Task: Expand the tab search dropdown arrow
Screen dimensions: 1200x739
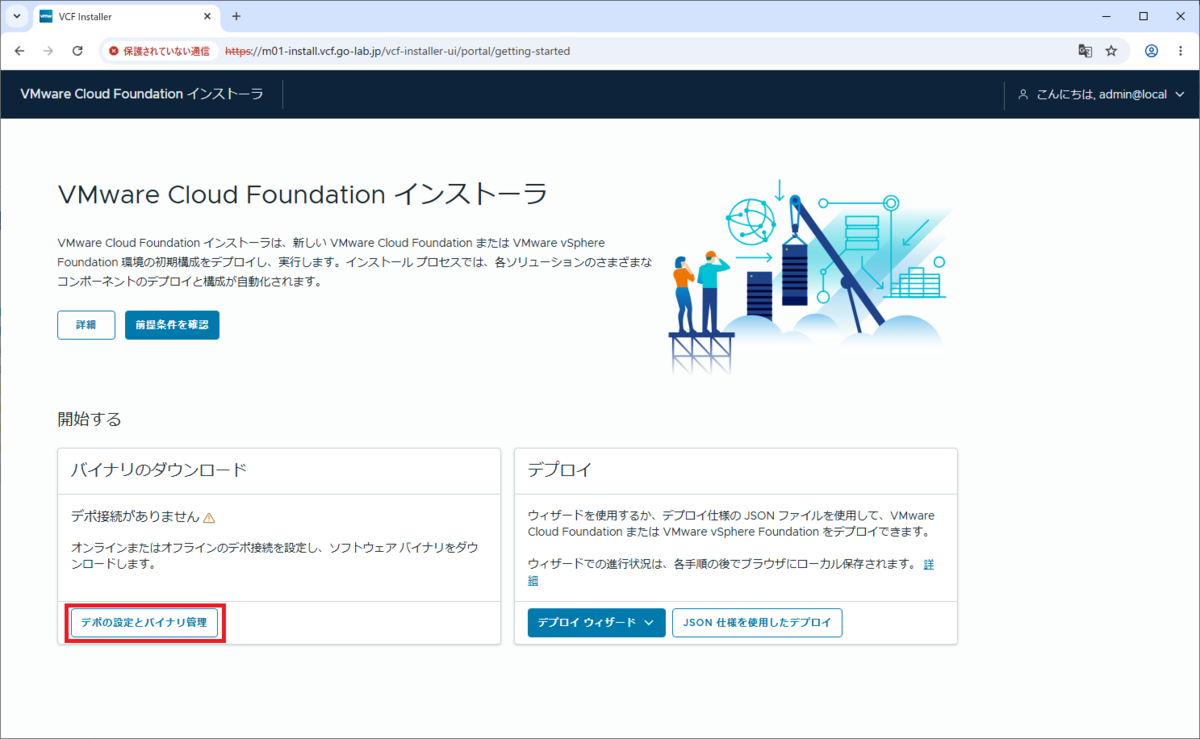Action: click(16, 16)
